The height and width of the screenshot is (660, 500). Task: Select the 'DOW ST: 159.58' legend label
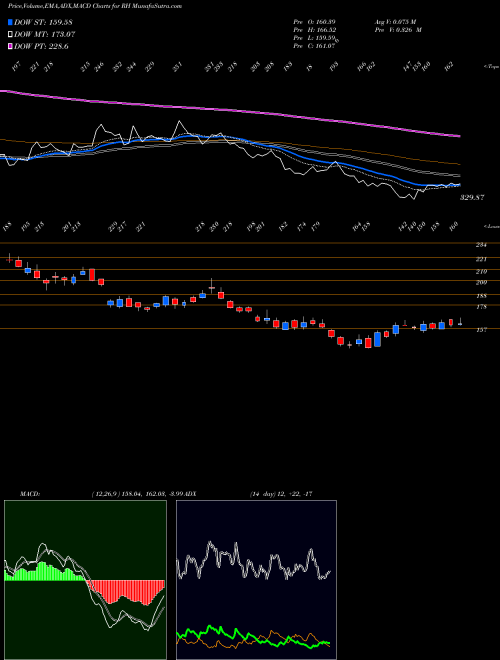[43, 22]
